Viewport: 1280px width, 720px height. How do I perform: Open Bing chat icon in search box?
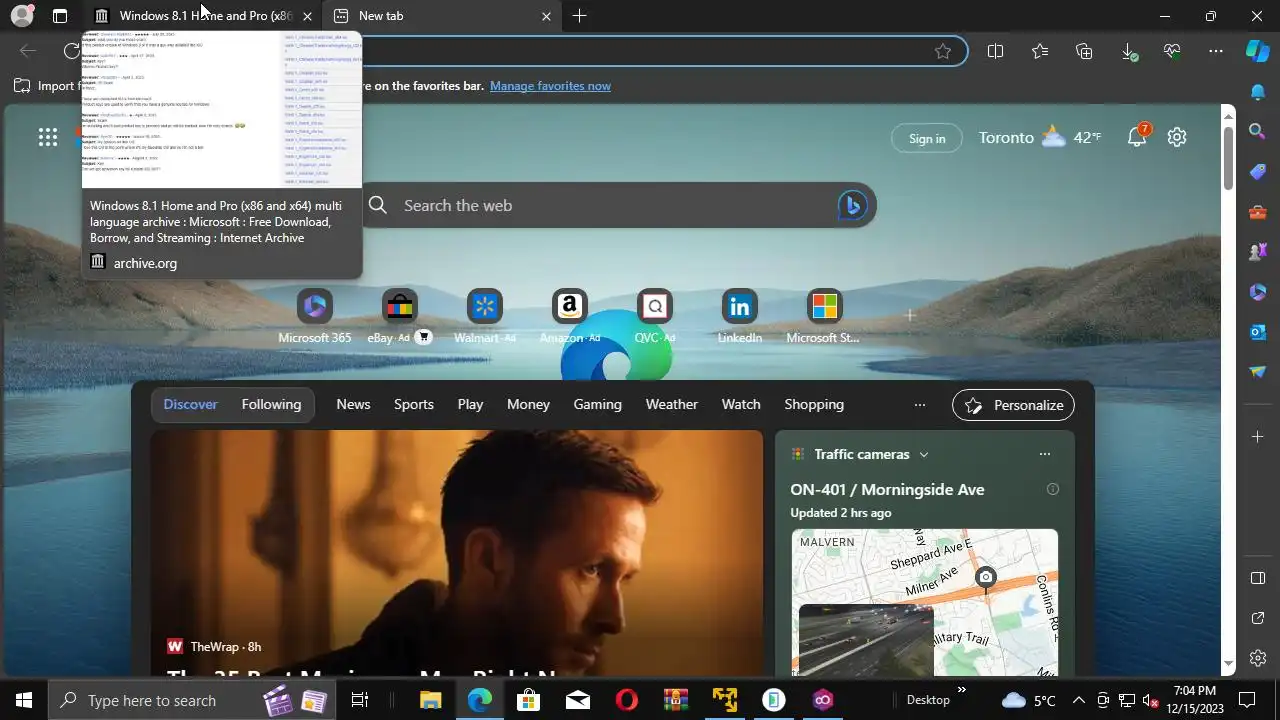click(851, 205)
